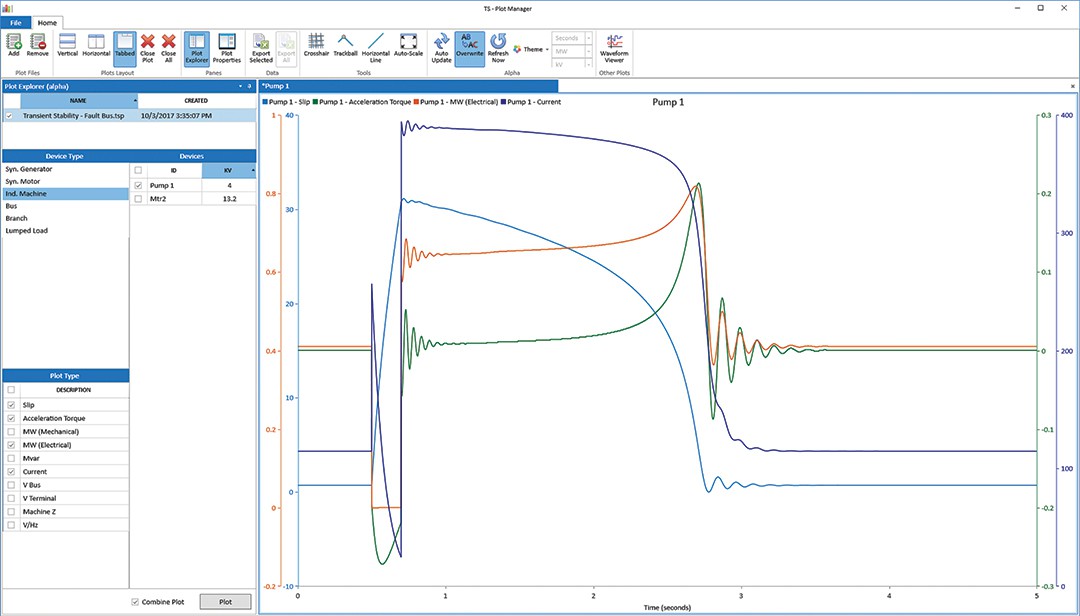Click Export Selected in the Data group

261,47
